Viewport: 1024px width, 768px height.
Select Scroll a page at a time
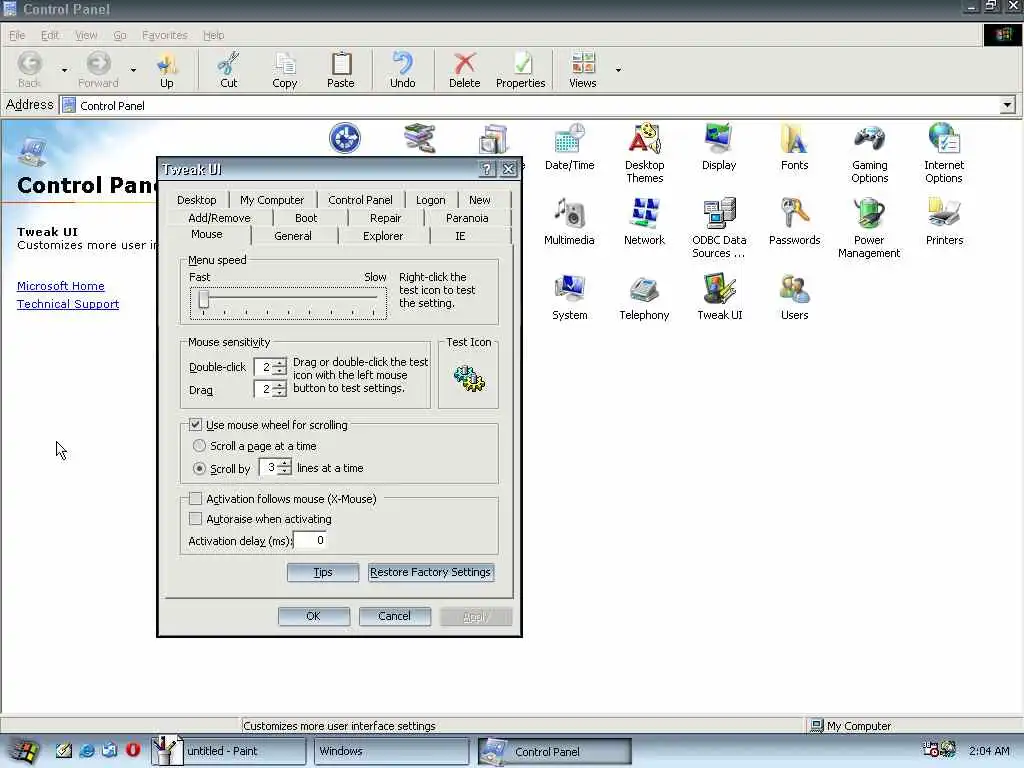click(199, 445)
